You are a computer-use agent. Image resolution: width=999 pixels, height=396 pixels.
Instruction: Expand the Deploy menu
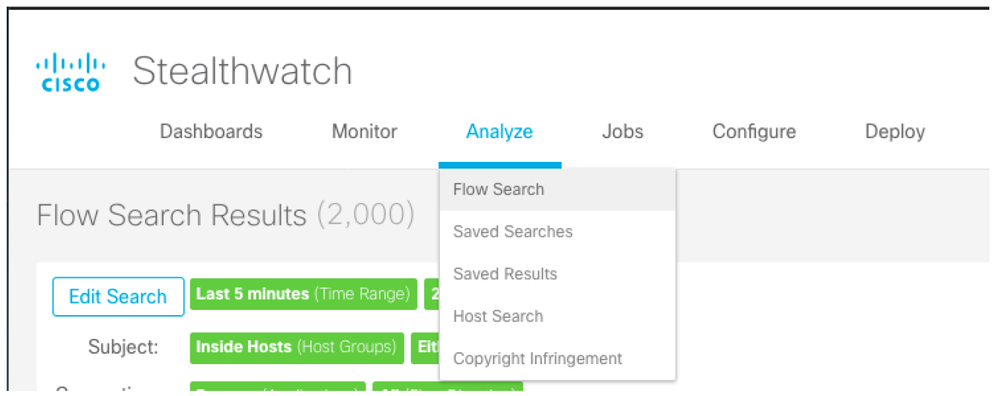(x=895, y=132)
